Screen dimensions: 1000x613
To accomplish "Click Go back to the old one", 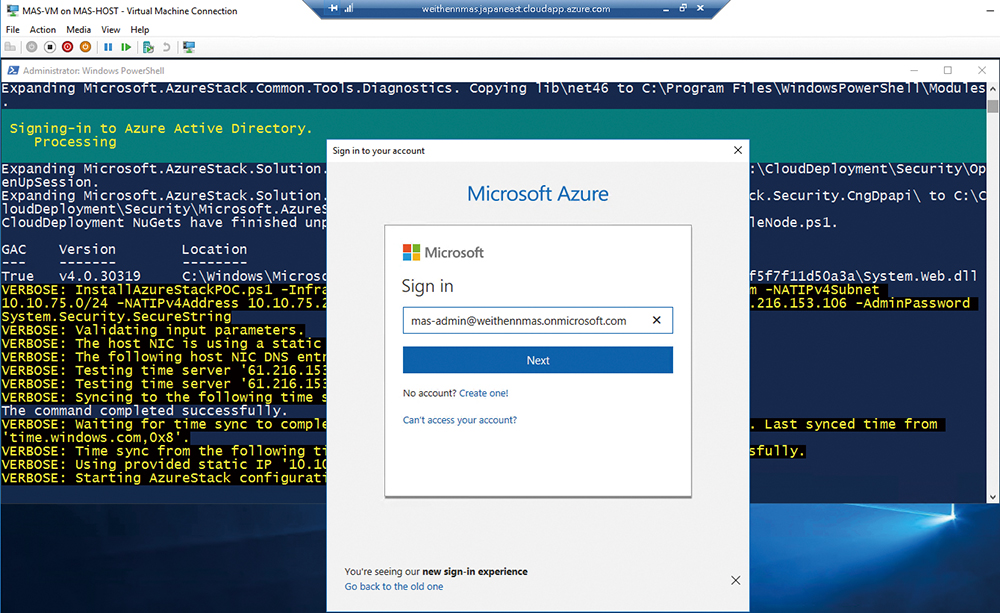I will tap(394, 587).
